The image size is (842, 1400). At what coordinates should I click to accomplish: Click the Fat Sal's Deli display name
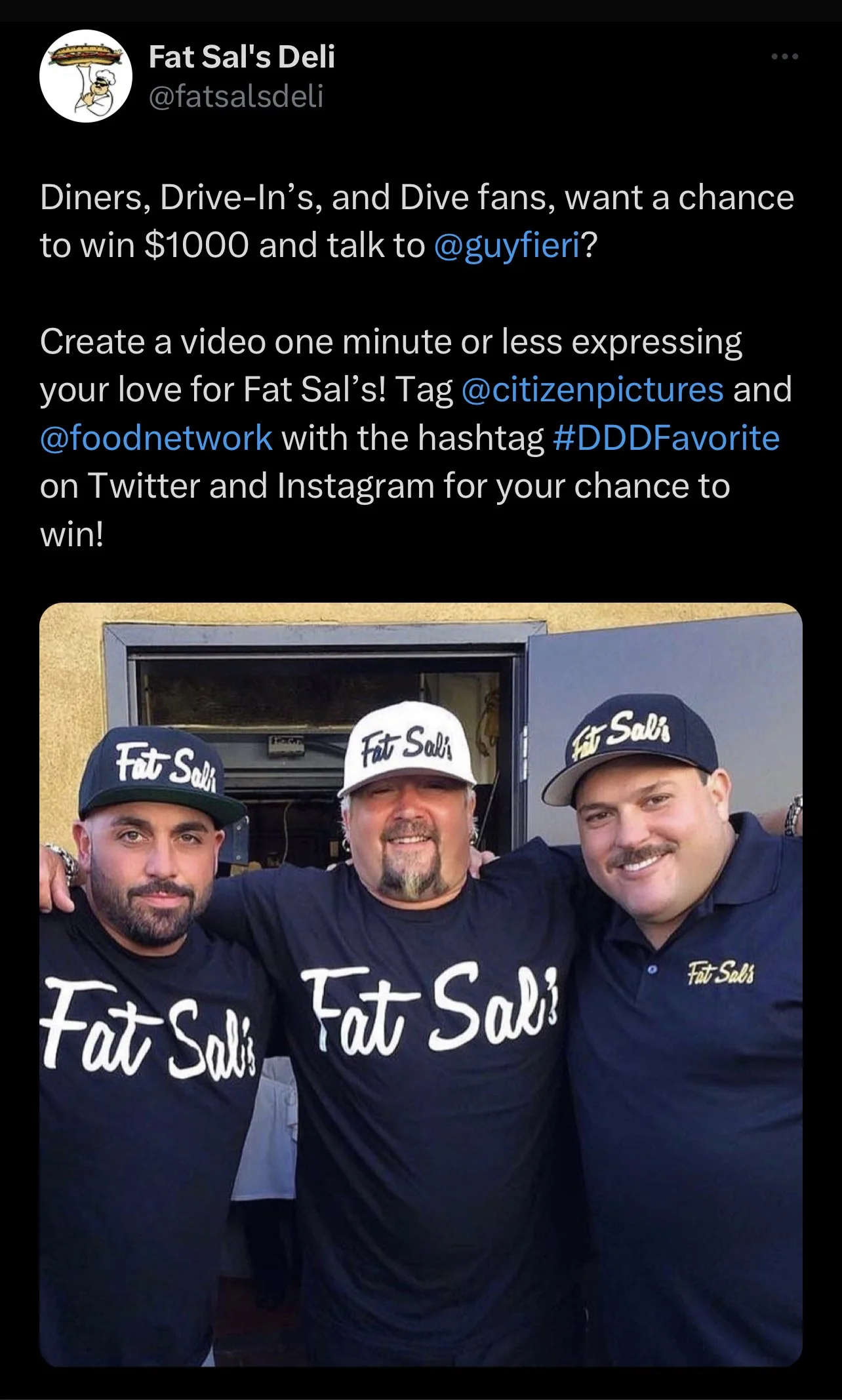242,56
